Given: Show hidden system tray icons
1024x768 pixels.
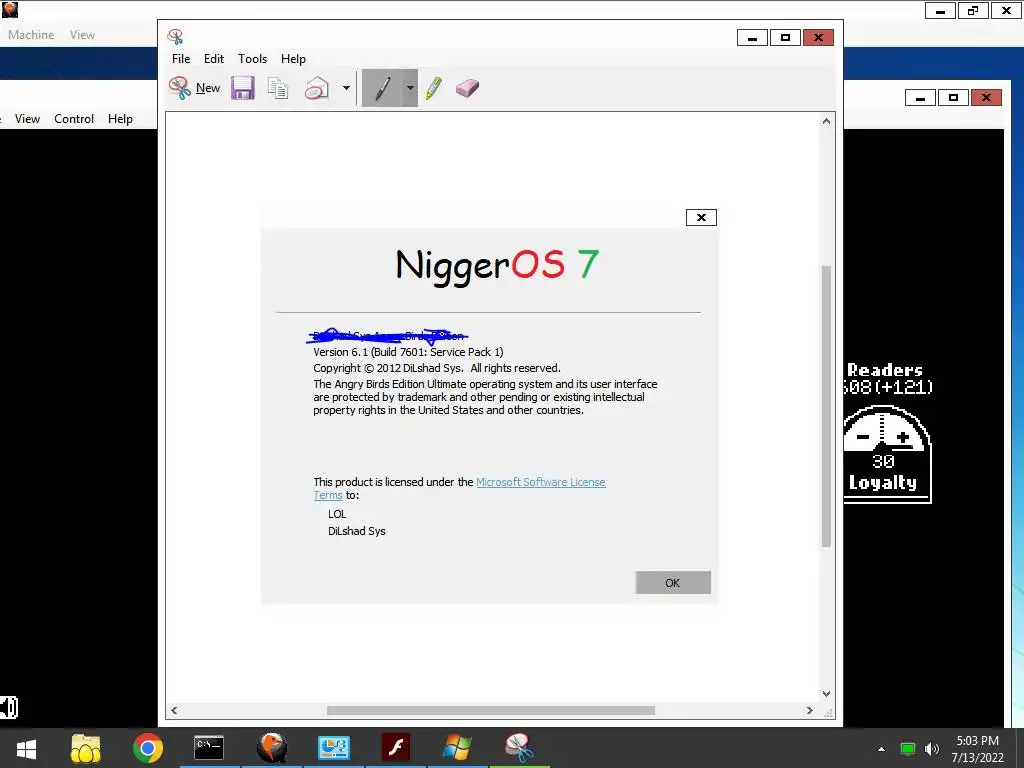Looking at the screenshot, I should point(881,749).
